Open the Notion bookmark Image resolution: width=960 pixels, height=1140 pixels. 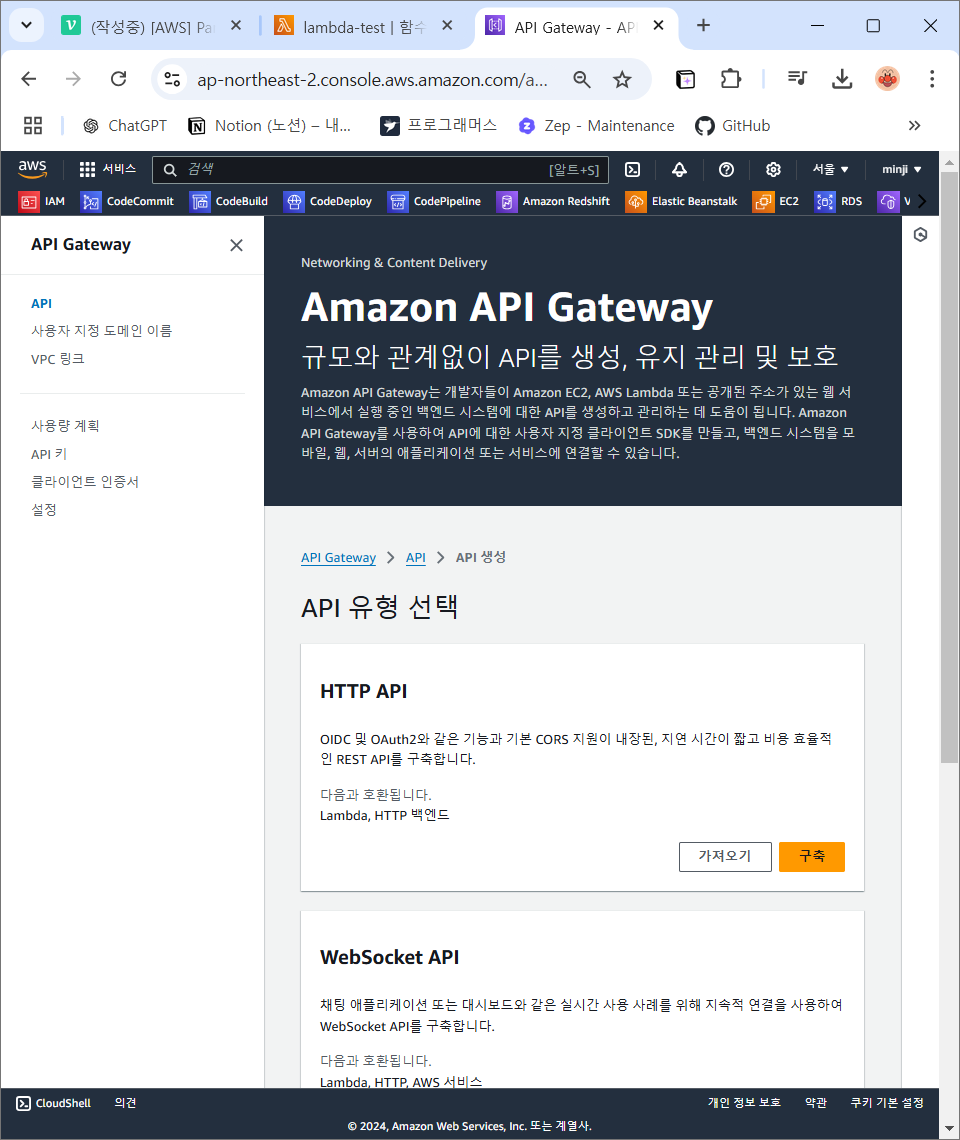(x=270, y=126)
